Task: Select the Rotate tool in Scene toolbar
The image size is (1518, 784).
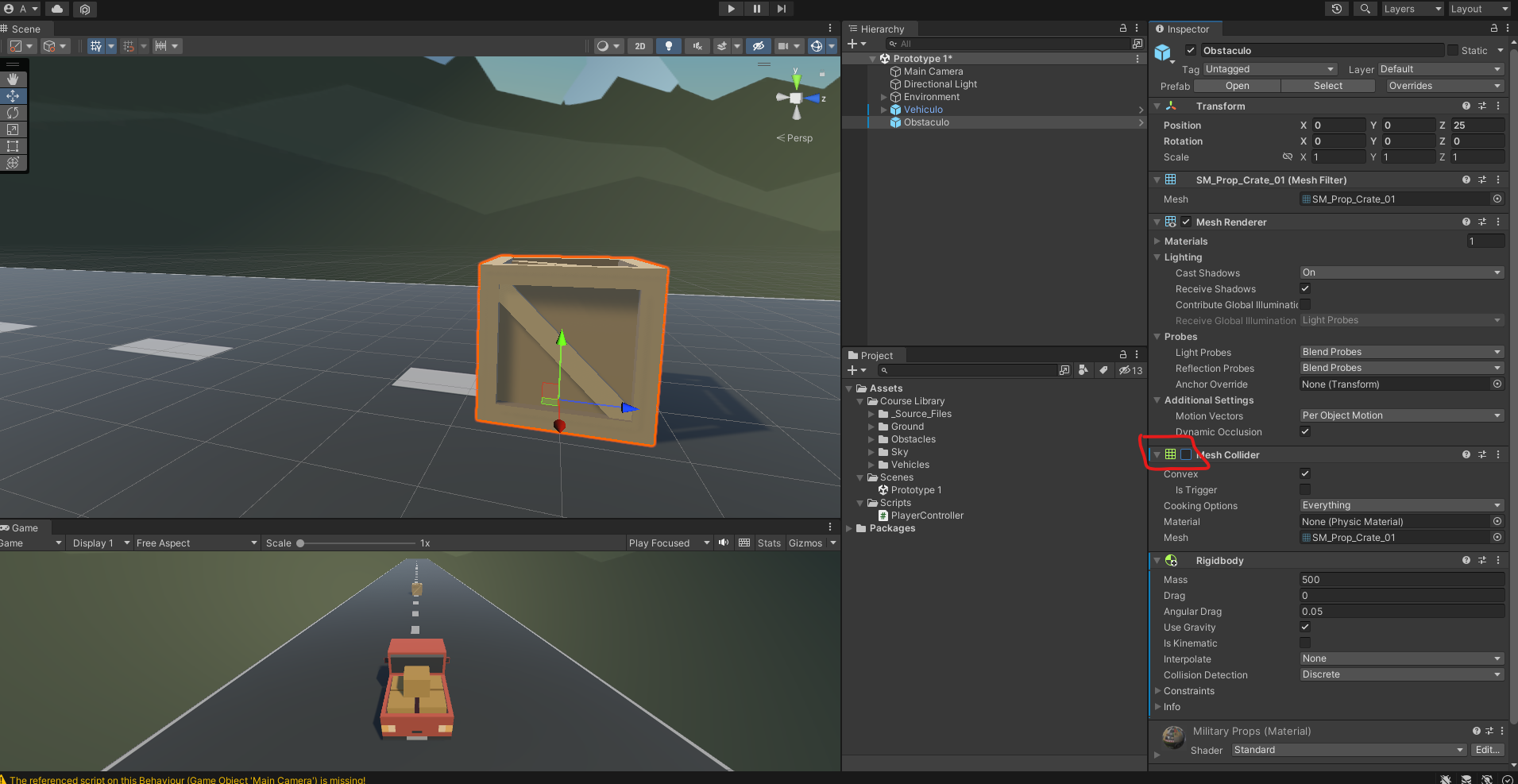Action: click(13, 113)
